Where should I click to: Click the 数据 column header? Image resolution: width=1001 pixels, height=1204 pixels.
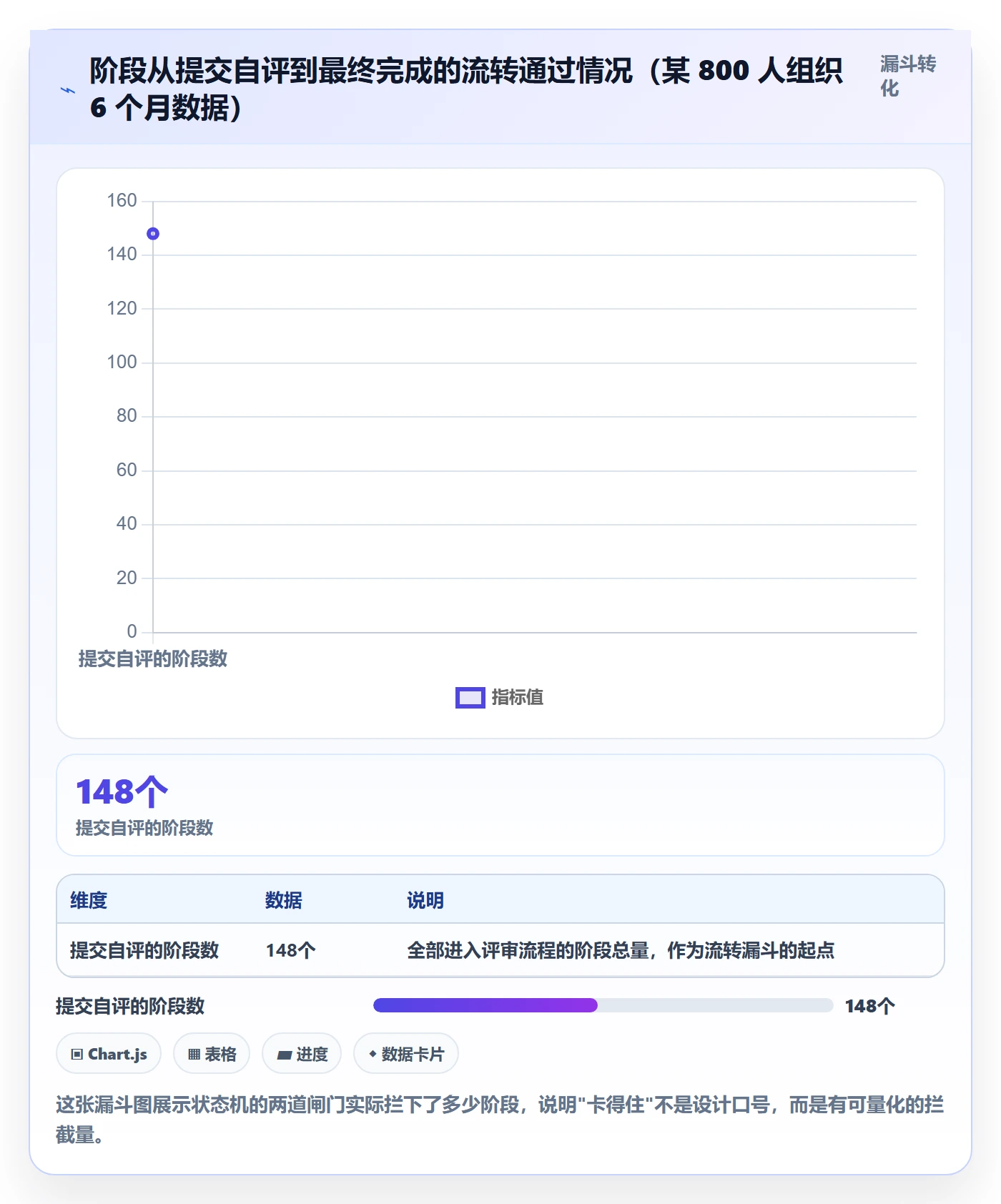tap(284, 900)
